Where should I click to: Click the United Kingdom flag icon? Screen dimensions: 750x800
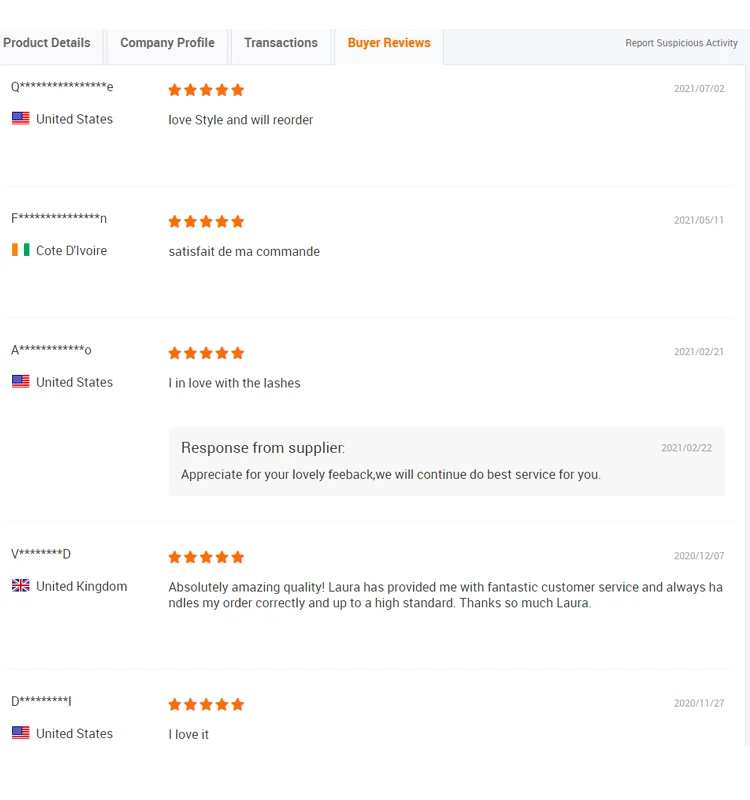click(x=20, y=586)
